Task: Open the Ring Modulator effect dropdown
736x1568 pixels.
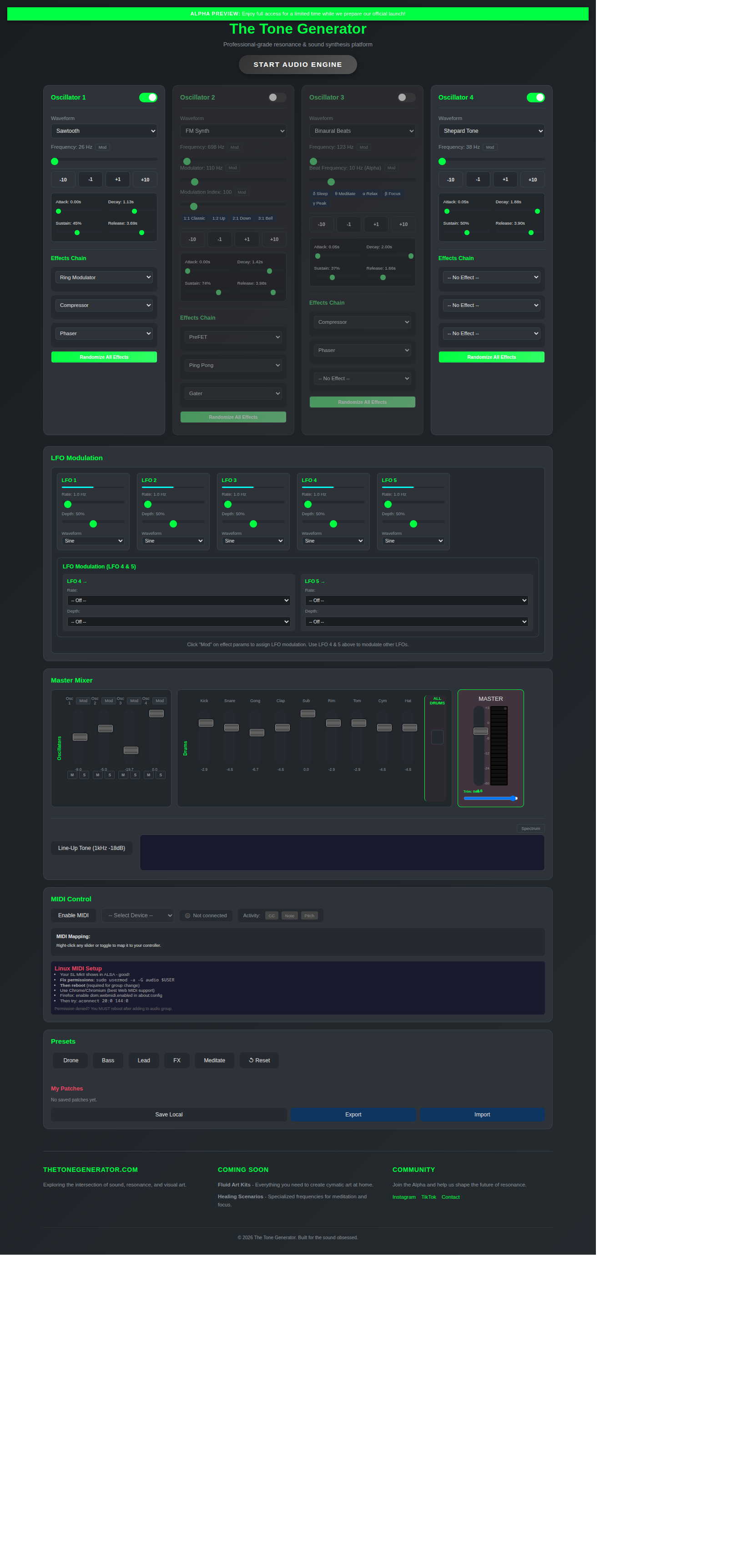Action: 104,277
